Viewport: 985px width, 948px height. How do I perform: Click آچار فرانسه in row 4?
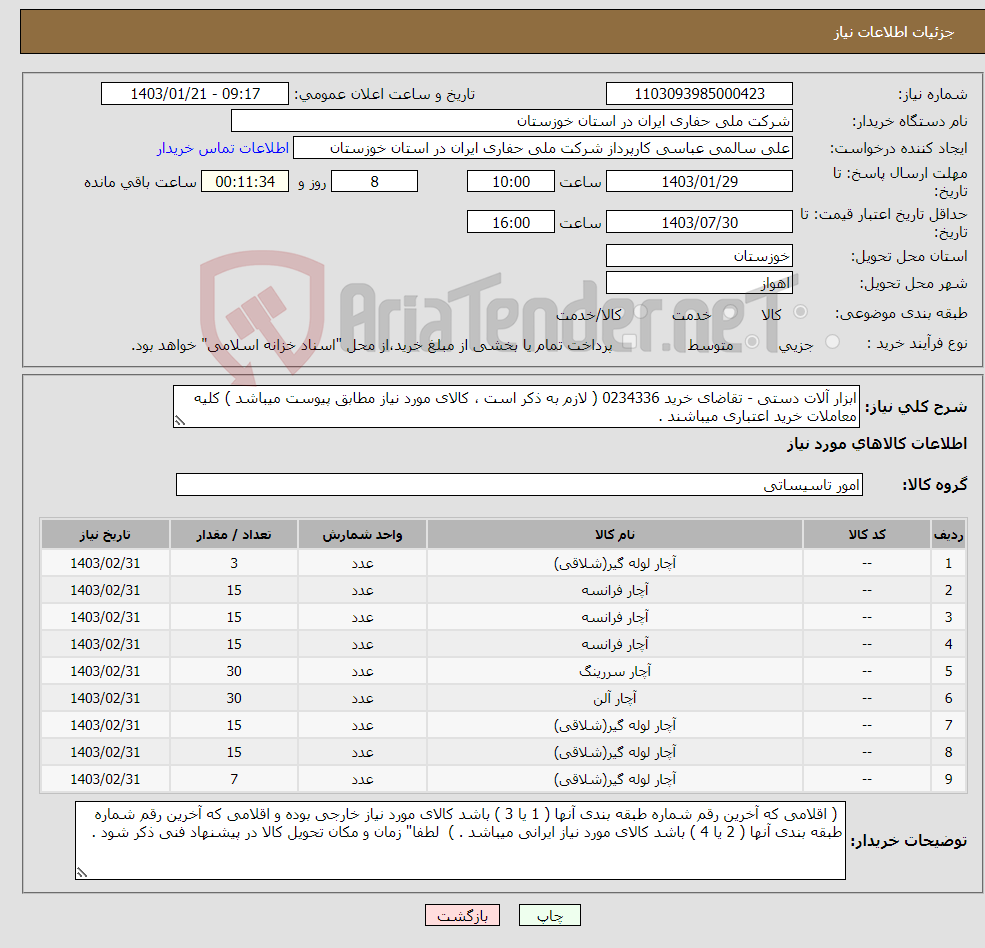tap(615, 645)
